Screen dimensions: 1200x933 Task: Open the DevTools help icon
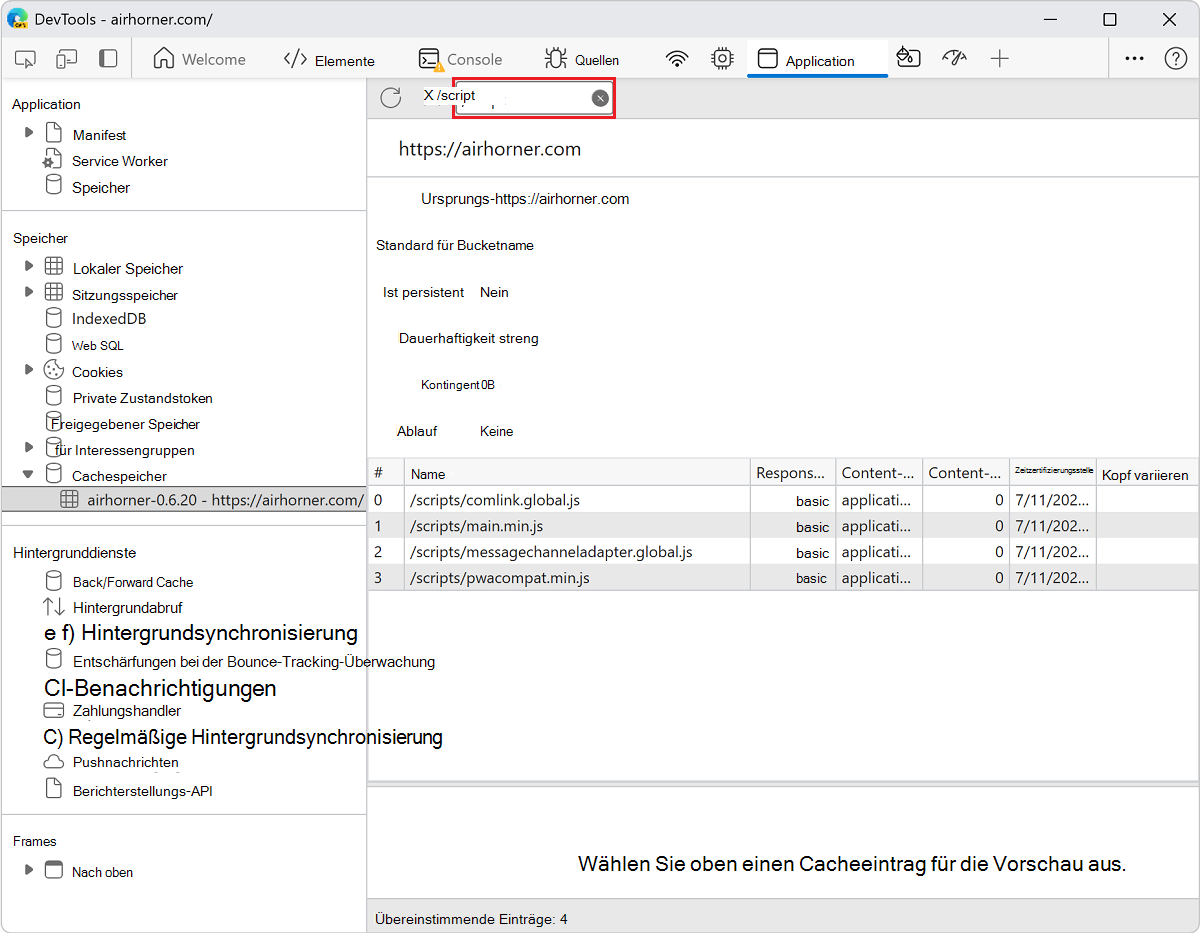point(1175,59)
